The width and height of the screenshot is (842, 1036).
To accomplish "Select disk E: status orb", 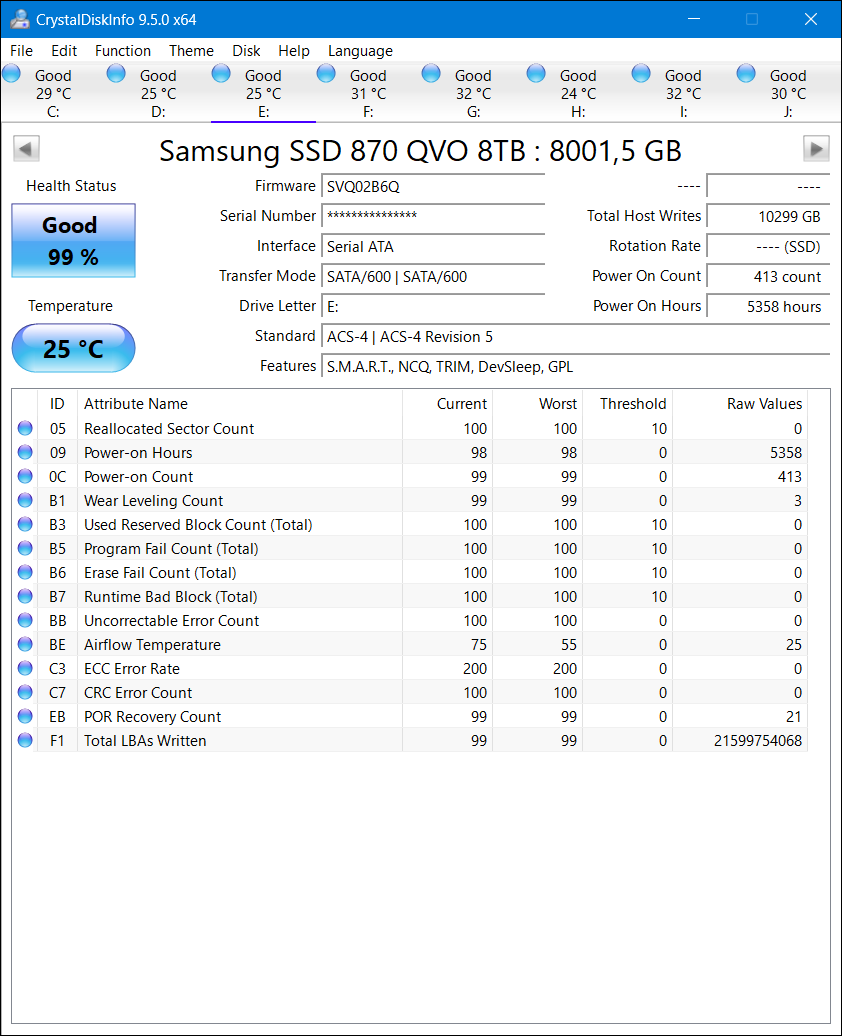I will pyautogui.click(x=221, y=73).
